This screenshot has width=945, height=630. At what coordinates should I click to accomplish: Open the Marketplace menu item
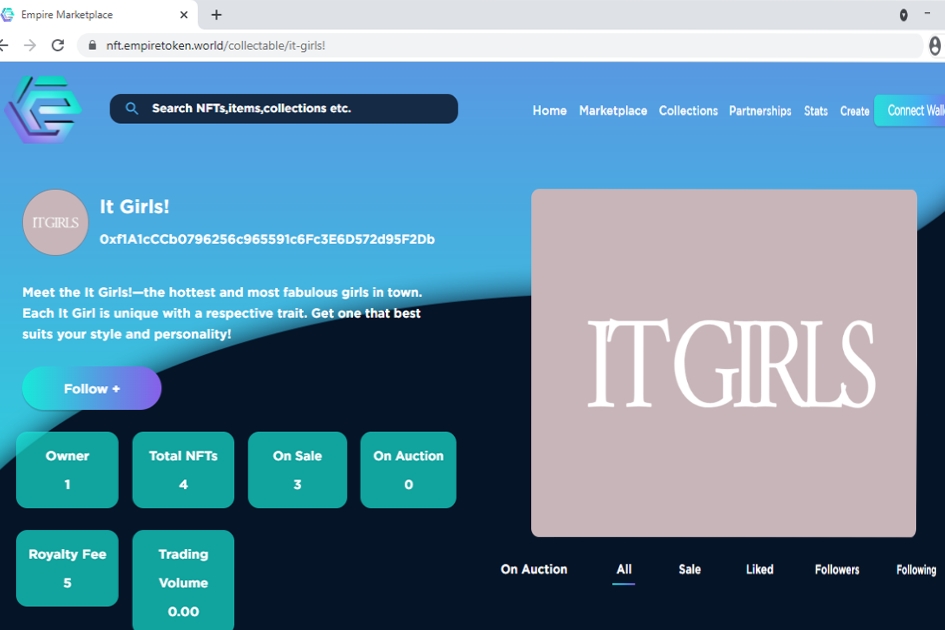click(613, 111)
